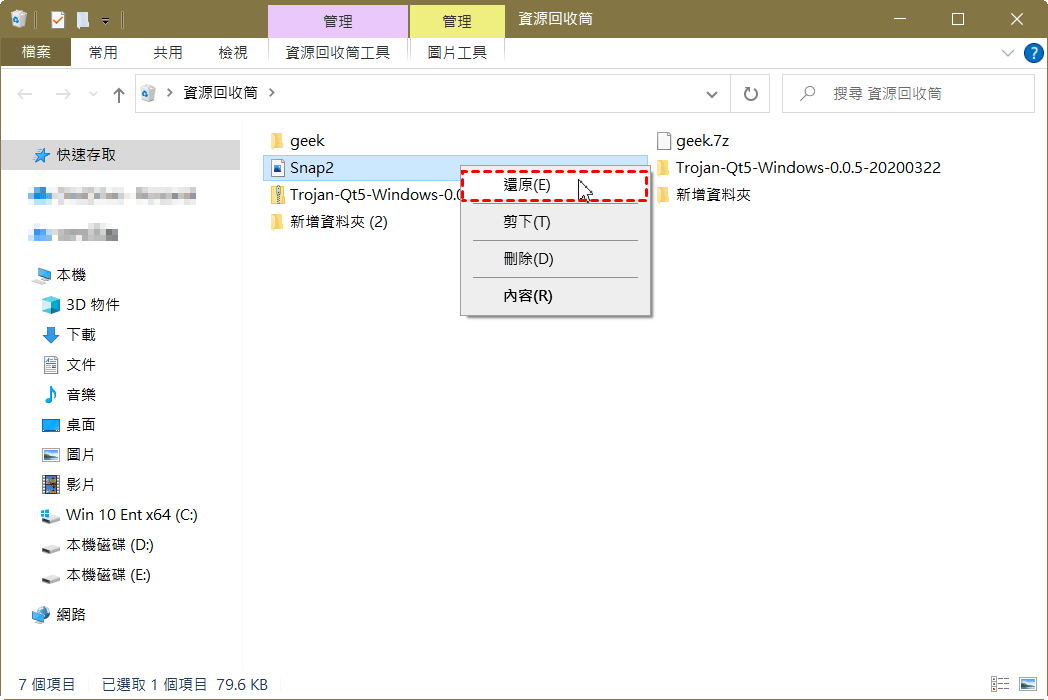The height and width of the screenshot is (700, 1048).
Task: Open the 圖片工具 ribbon tab
Action: 457,52
